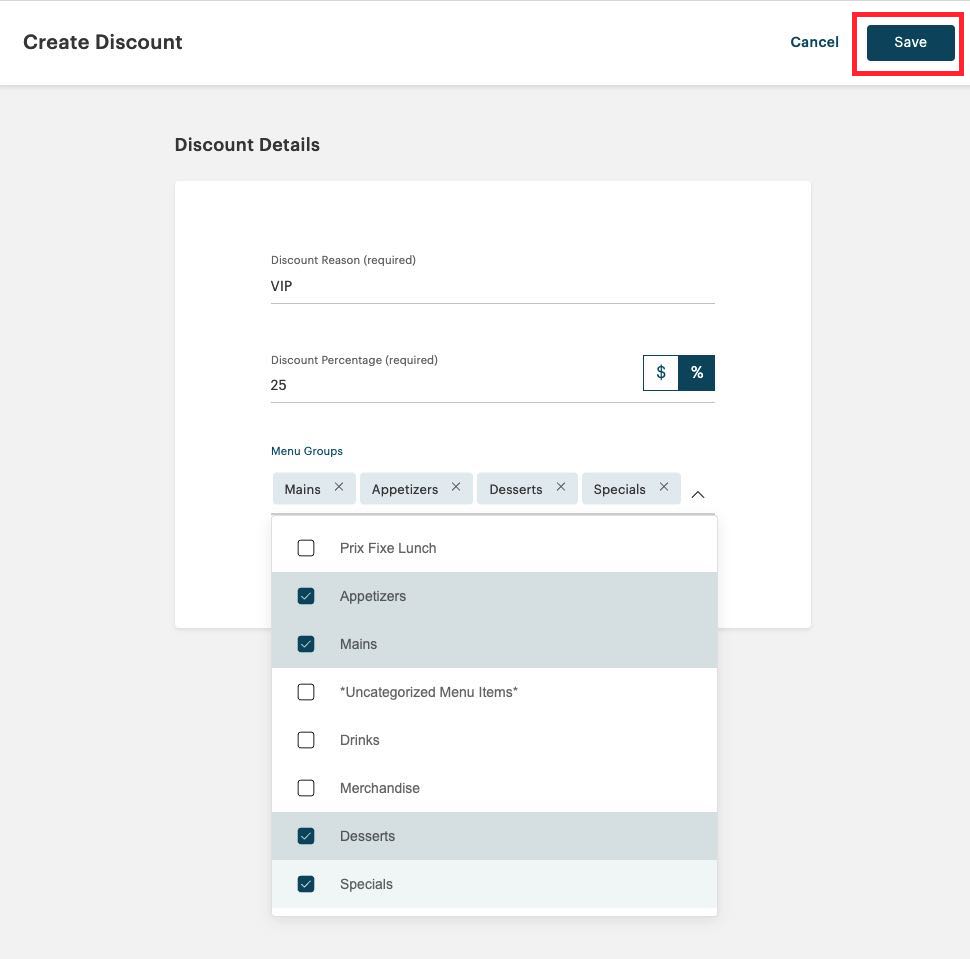Check the Prix Fixe Lunch checkbox
970x959 pixels.
(306, 548)
